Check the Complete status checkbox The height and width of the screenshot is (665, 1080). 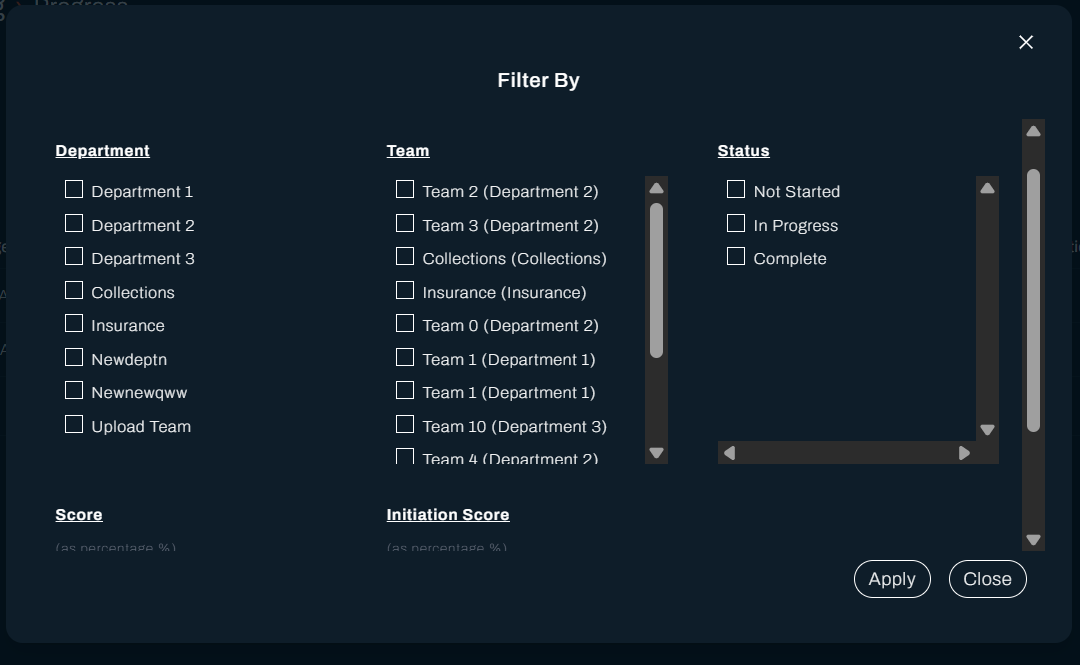(x=736, y=256)
